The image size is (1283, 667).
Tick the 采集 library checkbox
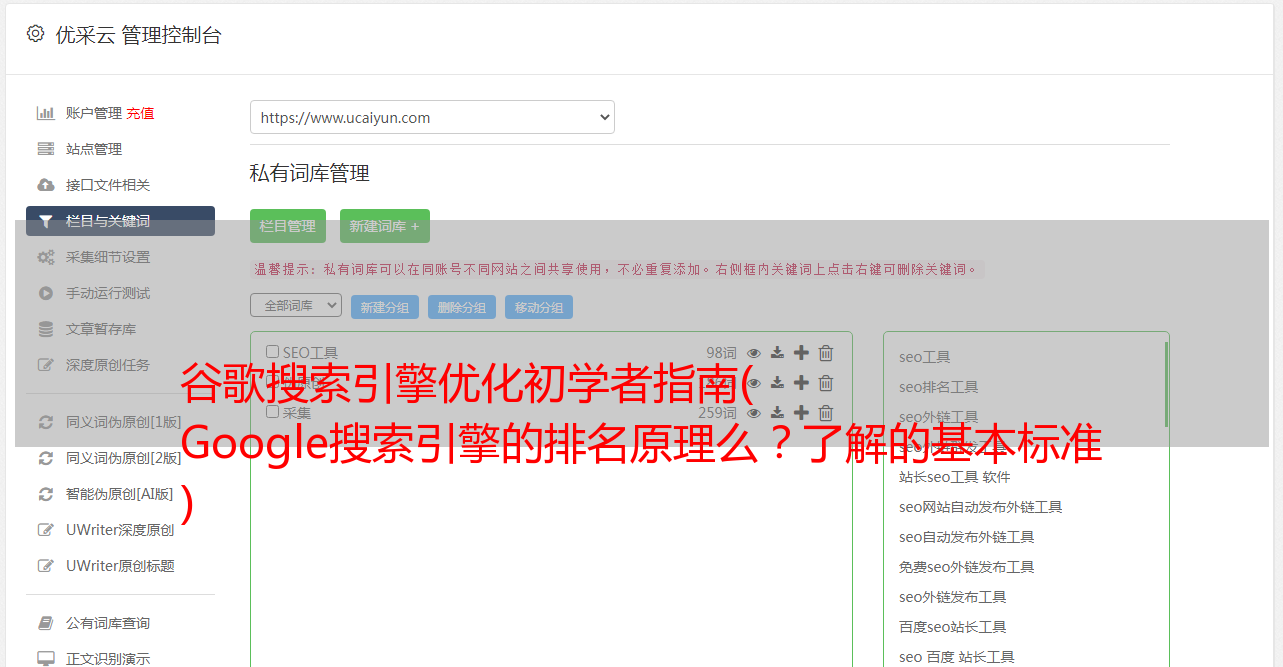click(273, 412)
